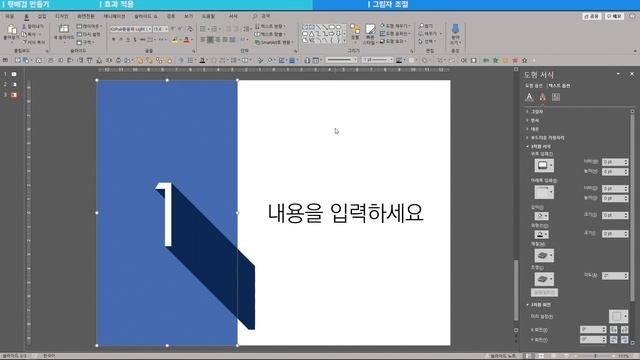
Task: Toggle strikethrough formatting
Action: 142,40
